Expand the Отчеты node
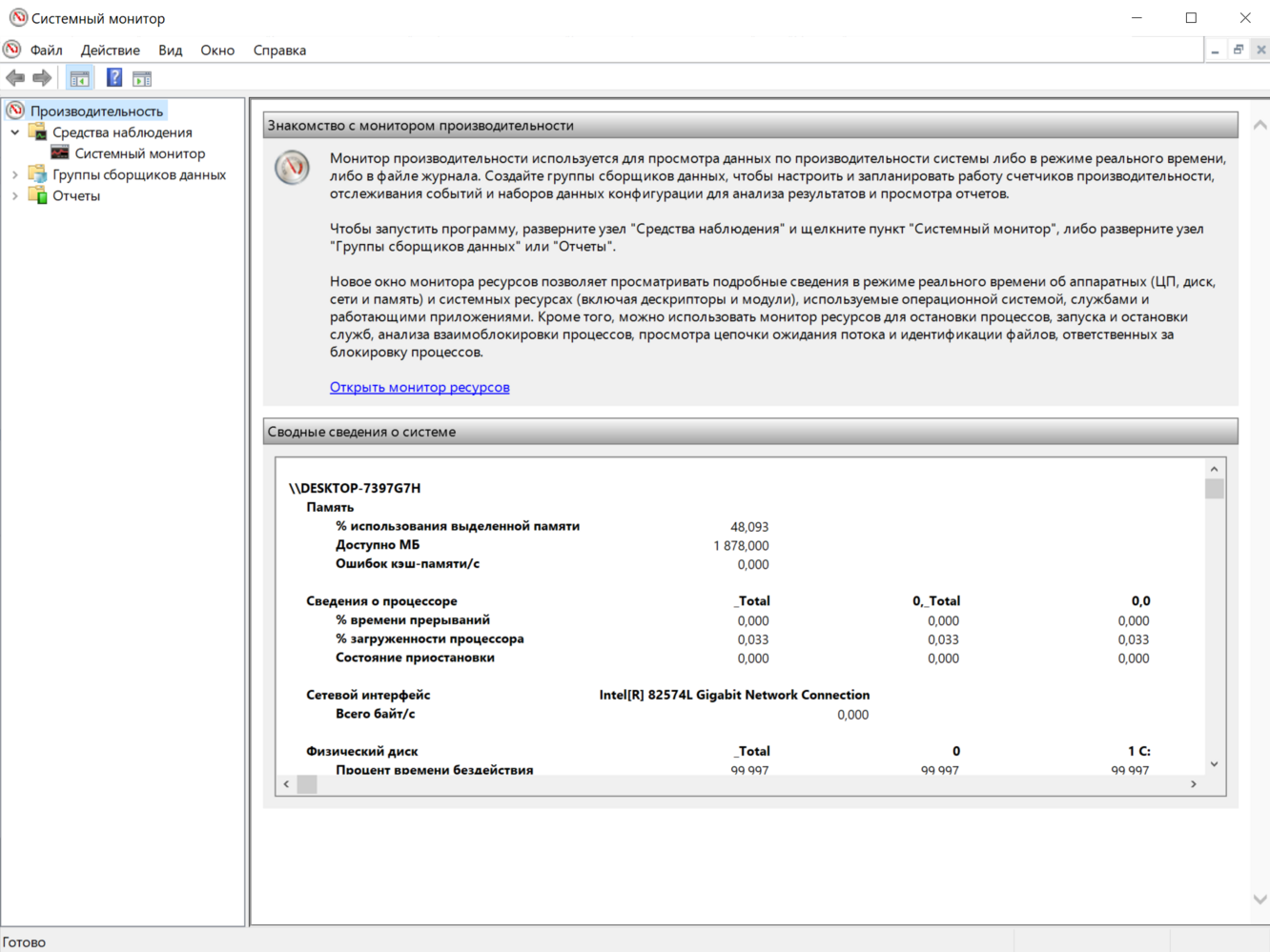Image resolution: width=1270 pixels, height=952 pixels. (x=15, y=196)
